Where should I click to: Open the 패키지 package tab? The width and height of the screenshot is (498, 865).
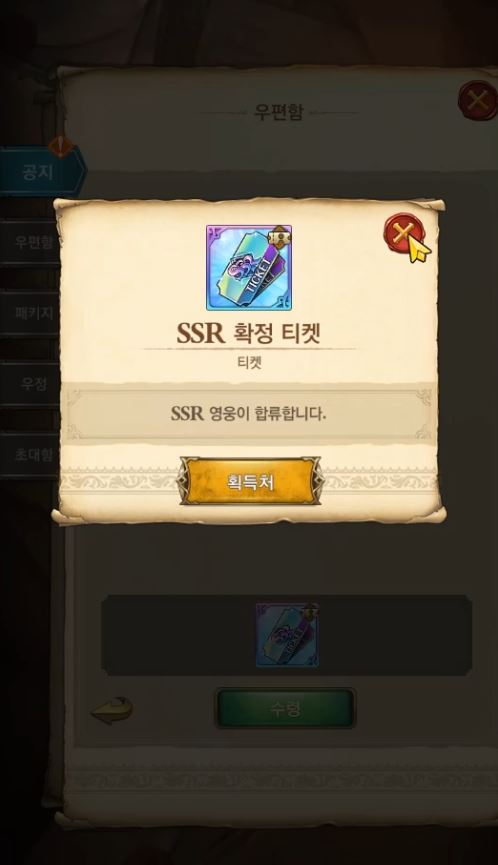(32, 313)
